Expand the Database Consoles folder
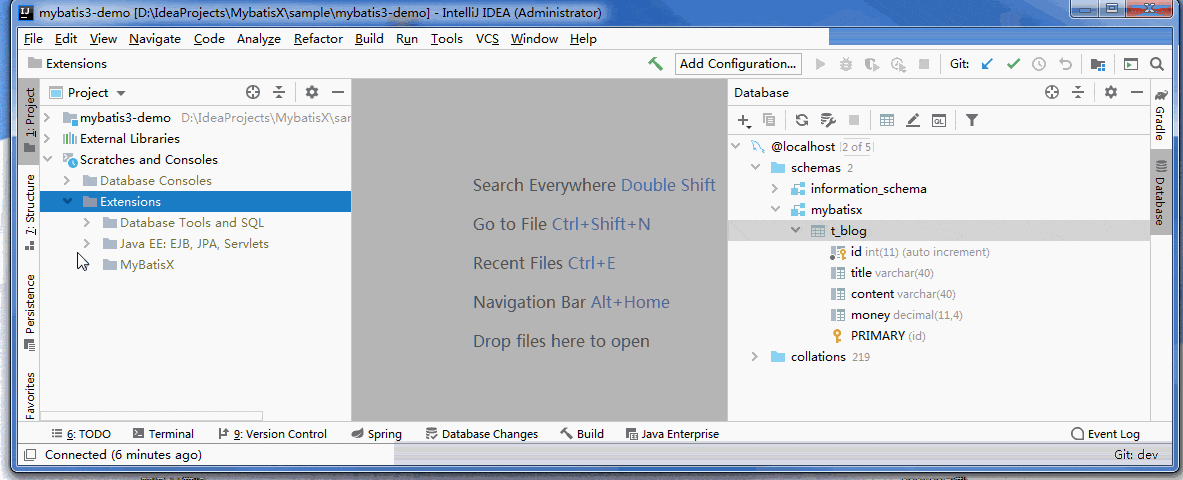This screenshot has width=1183, height=480. tap(67, 181)
